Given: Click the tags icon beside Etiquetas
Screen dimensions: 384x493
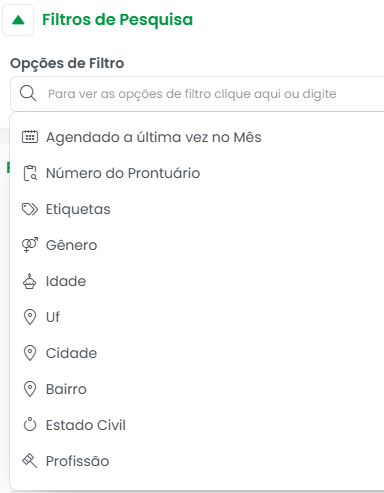Looking at the screenshot, I should click(30, 209).
